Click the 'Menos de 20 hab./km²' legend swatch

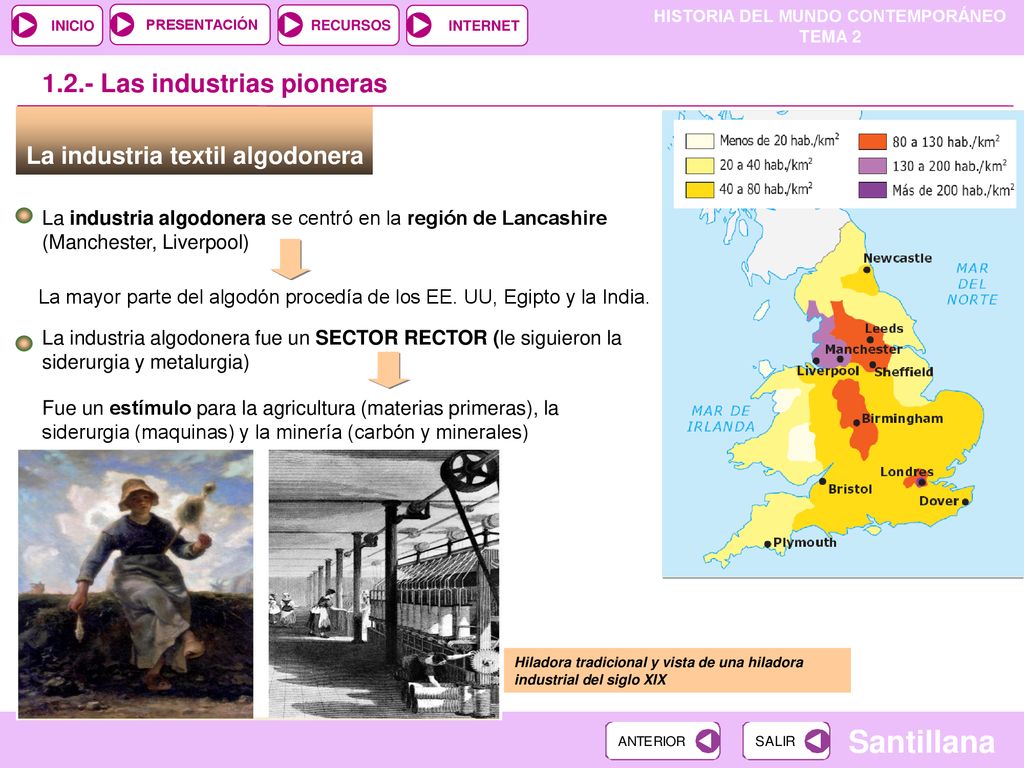699,141
